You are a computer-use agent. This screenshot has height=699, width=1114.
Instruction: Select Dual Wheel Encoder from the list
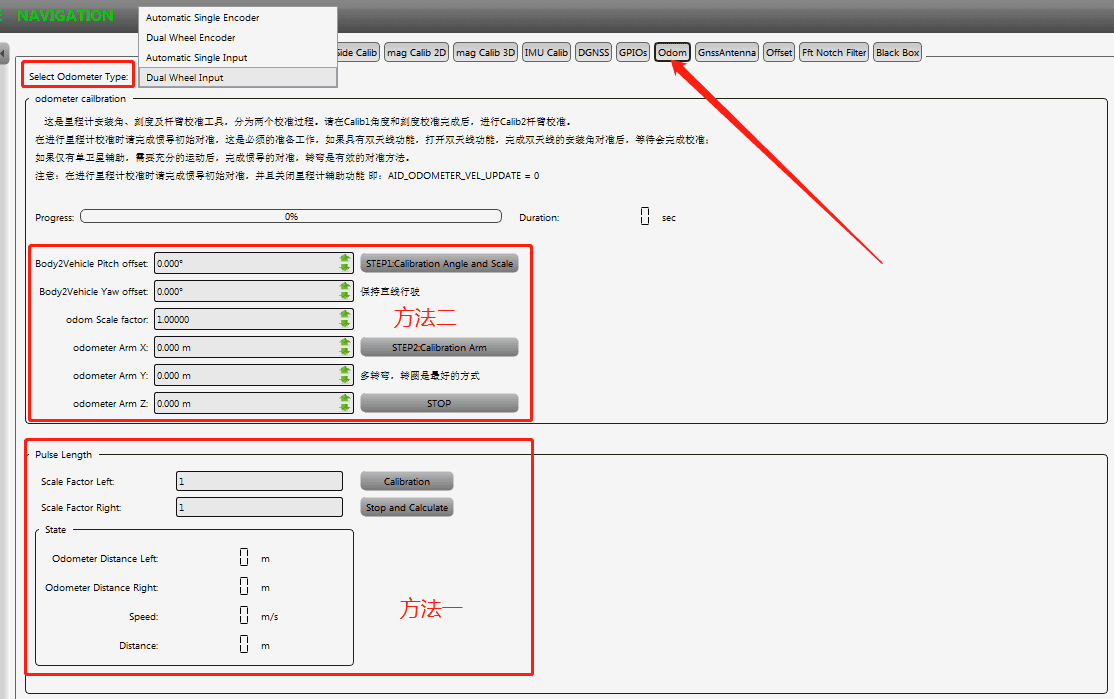[x=190, y=38]
